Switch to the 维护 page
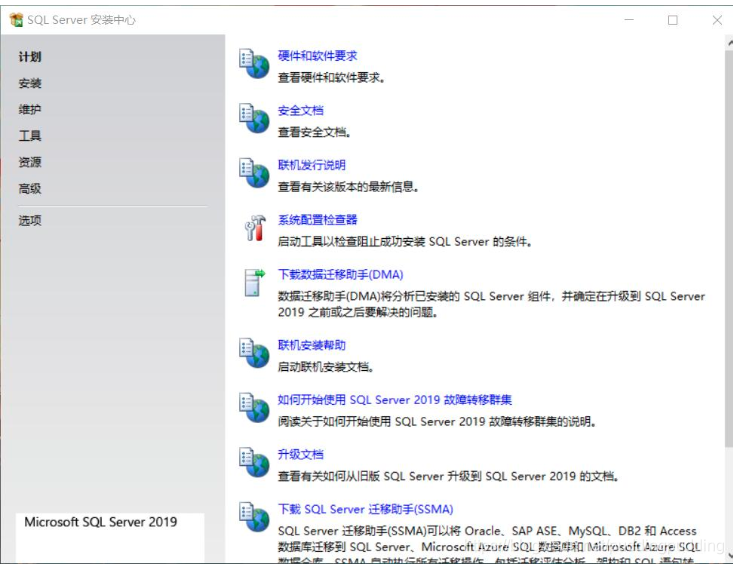The image size is (733, 564). tap(30, 109)
